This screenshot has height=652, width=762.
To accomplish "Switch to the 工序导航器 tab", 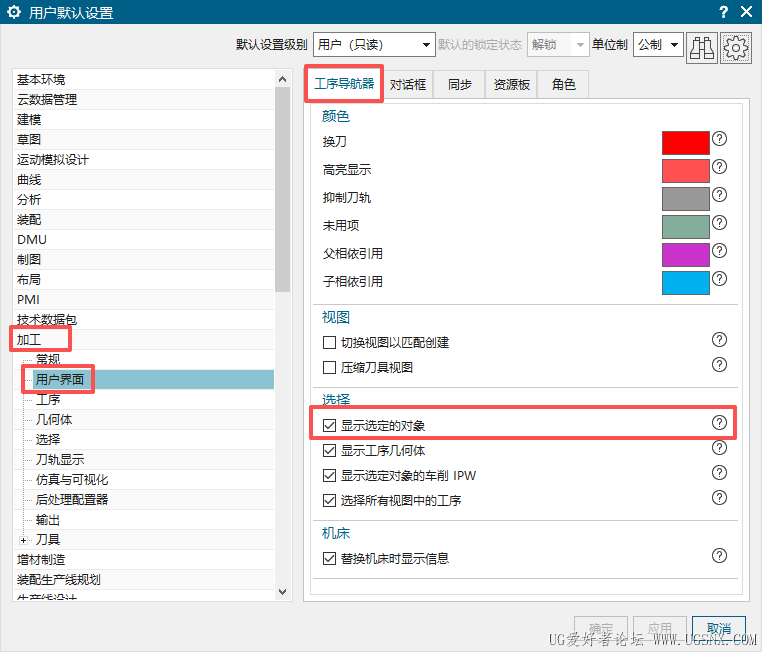I will pyautogui.click(x=344, y=84).
